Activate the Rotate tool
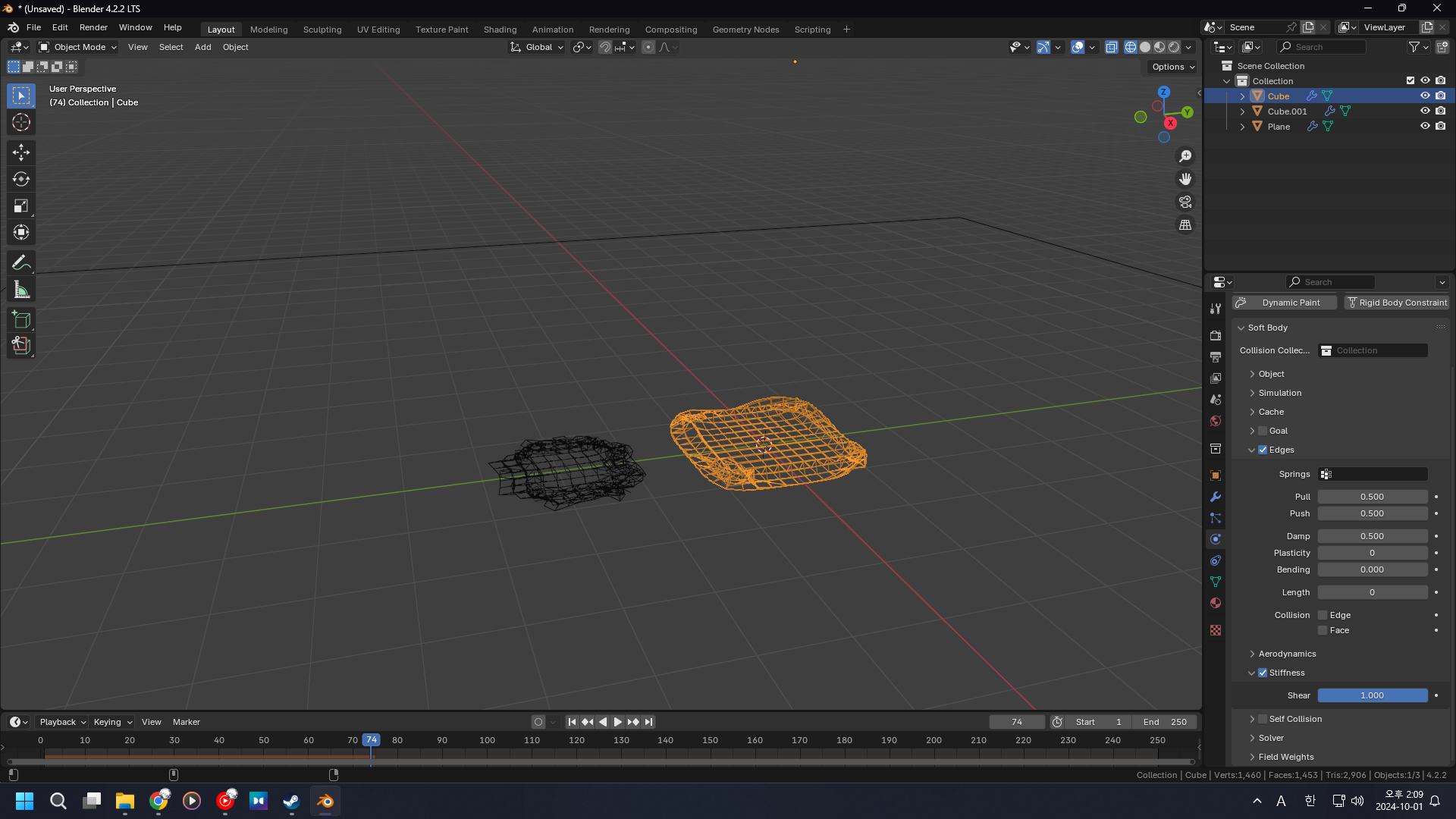This screenshot has height=819, width=1456. (21, 179)
